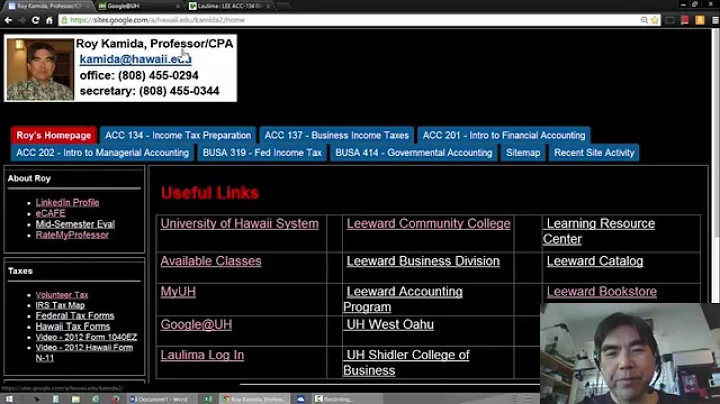Click the webcam video overlay
The image size is (720, 404).
[x=630, y=353]
